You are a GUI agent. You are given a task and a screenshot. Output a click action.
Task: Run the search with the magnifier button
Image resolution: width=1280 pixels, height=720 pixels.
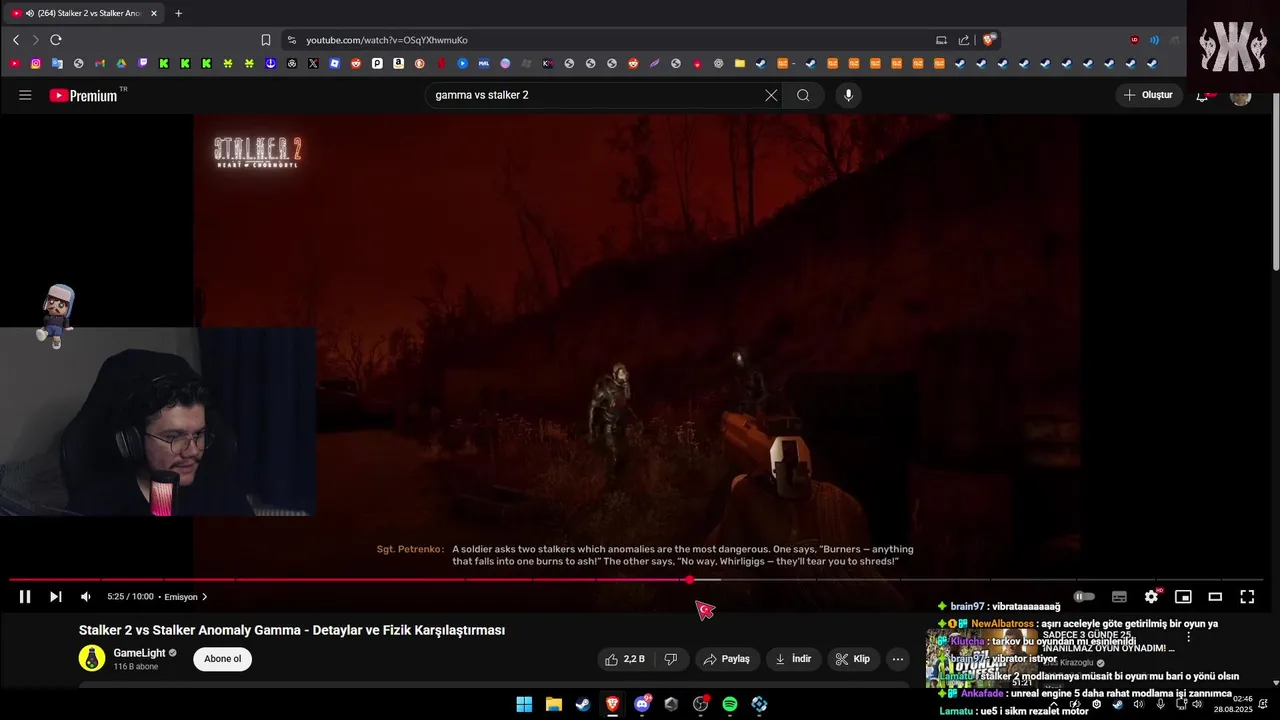[803, 95]
